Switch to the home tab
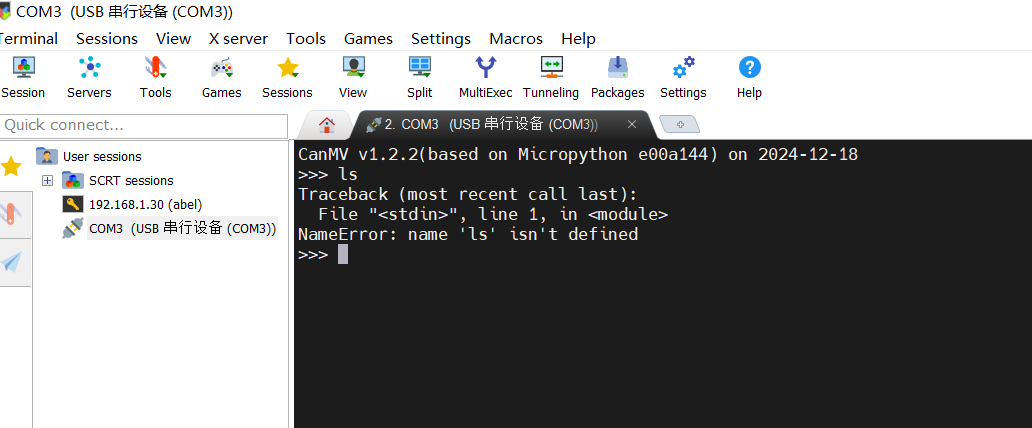 tap(326, 125)
